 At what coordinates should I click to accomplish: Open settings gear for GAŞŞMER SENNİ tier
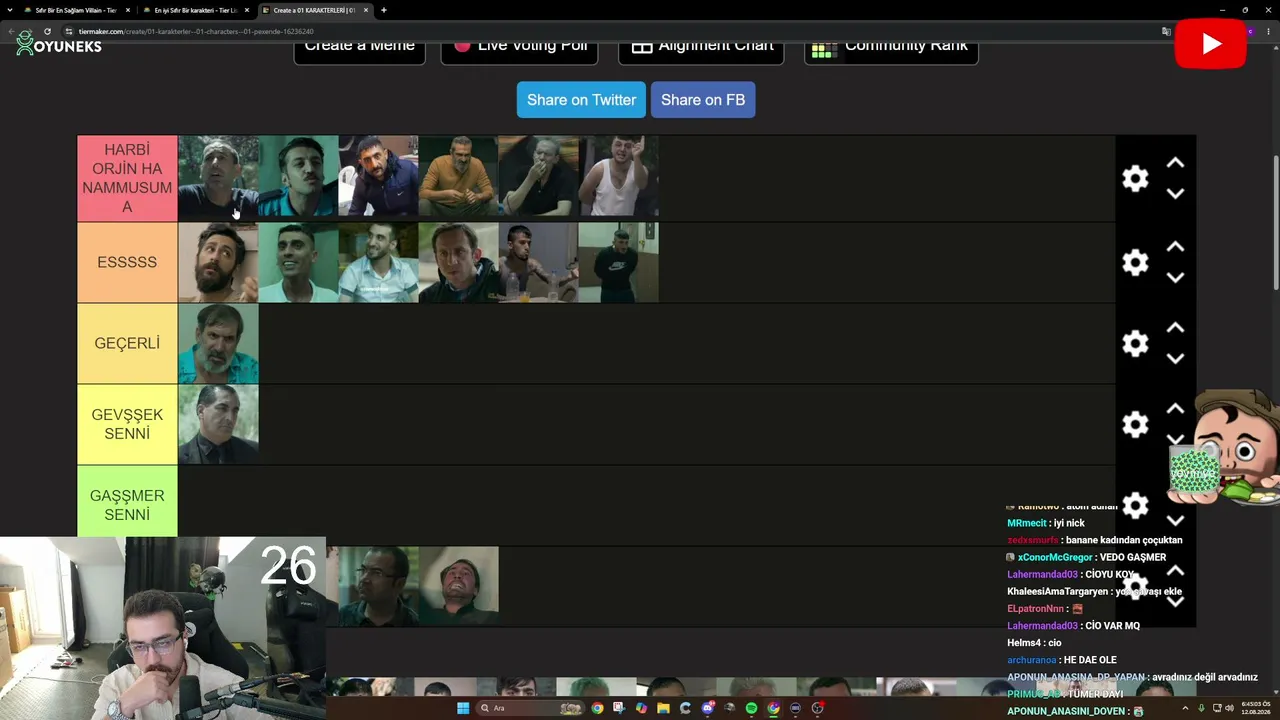pyautogui.click(x=1135, y=505)
